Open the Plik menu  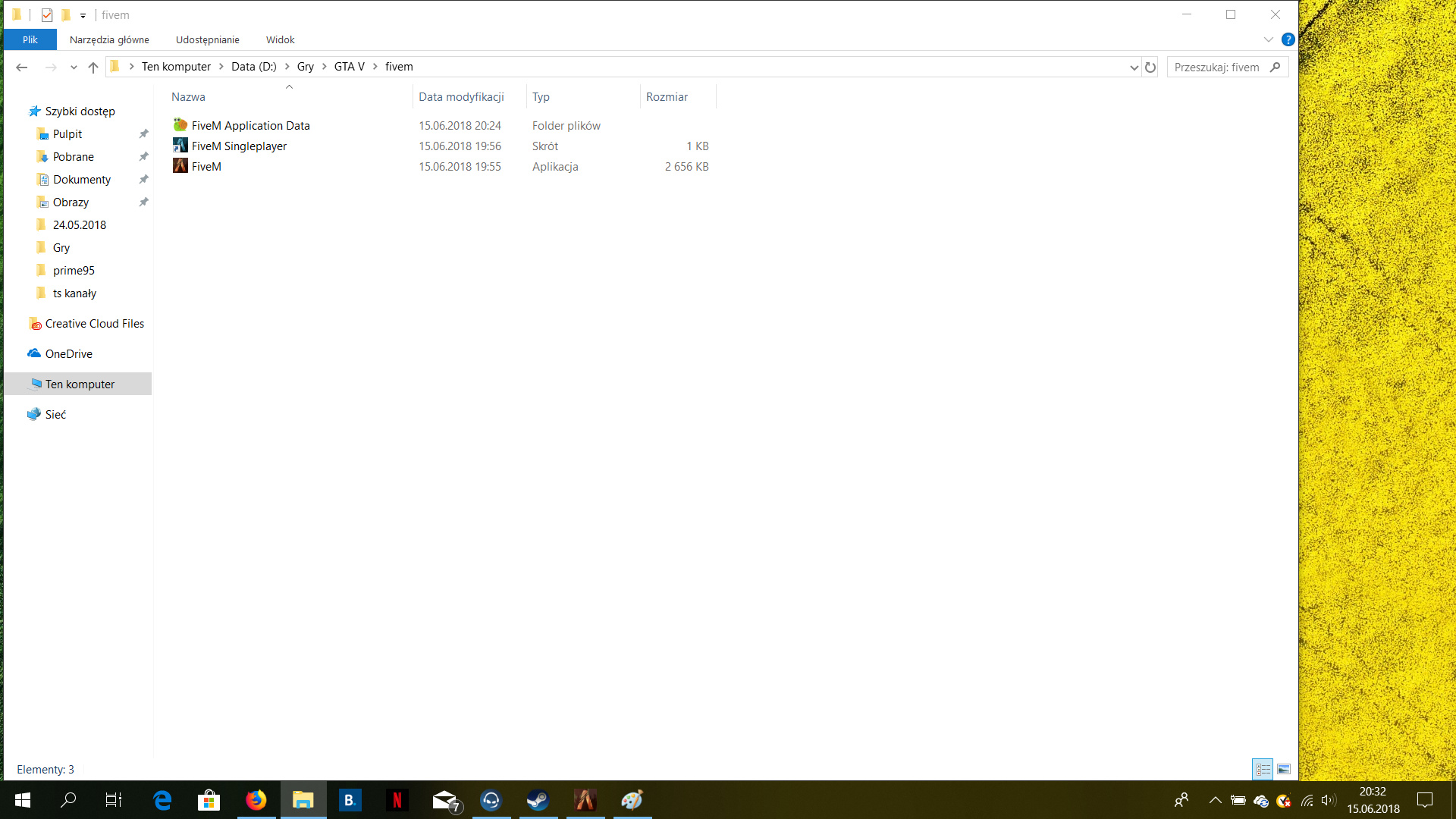tap(30, 39)
